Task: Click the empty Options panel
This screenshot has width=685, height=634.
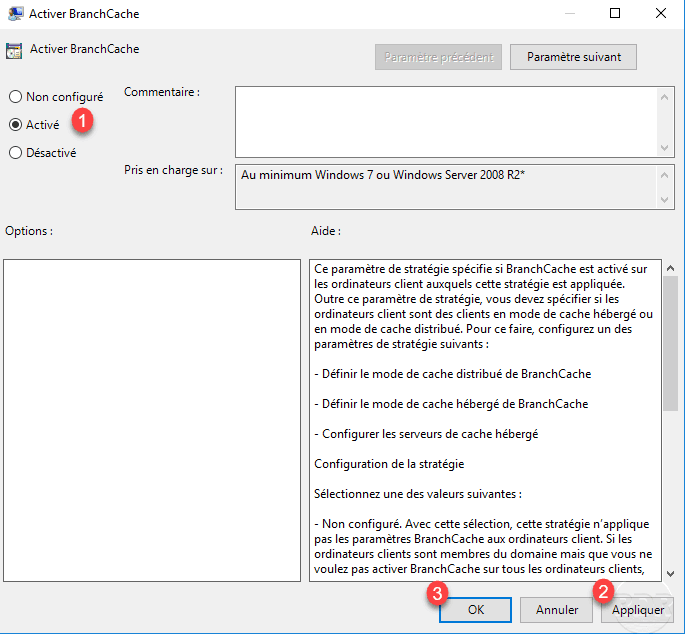Action: point(152,420)
